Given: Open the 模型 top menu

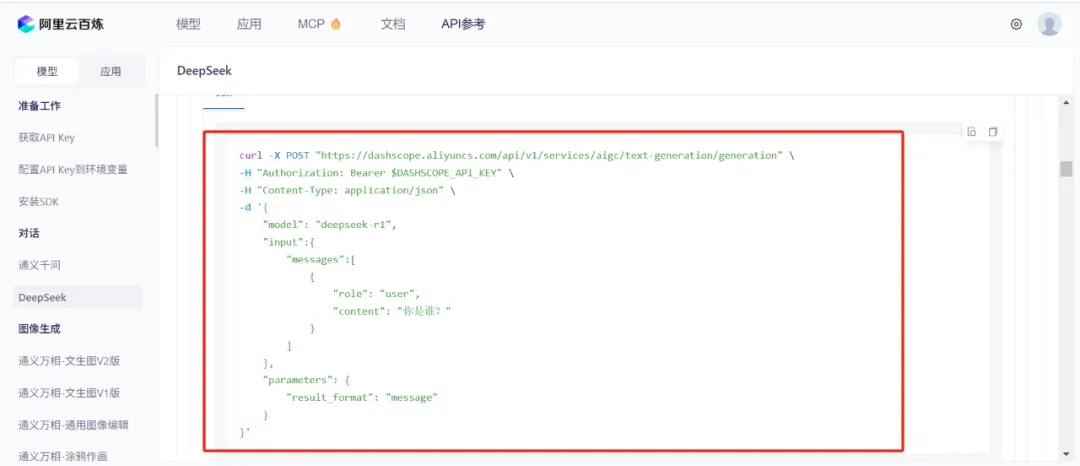Looking at the screenshot, I should click(x=188, y=24).
